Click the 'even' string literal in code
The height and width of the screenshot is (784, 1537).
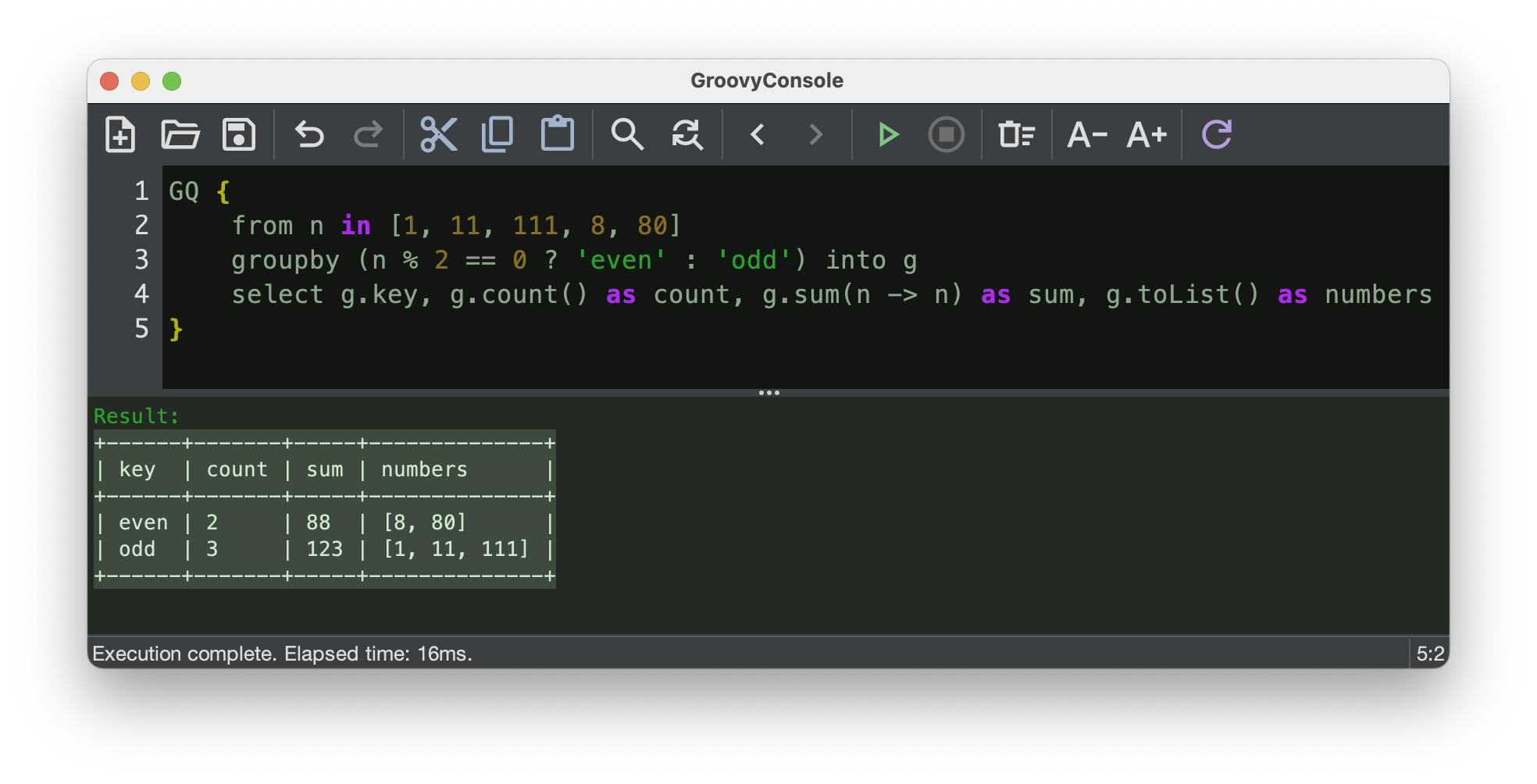pos(622,260)
